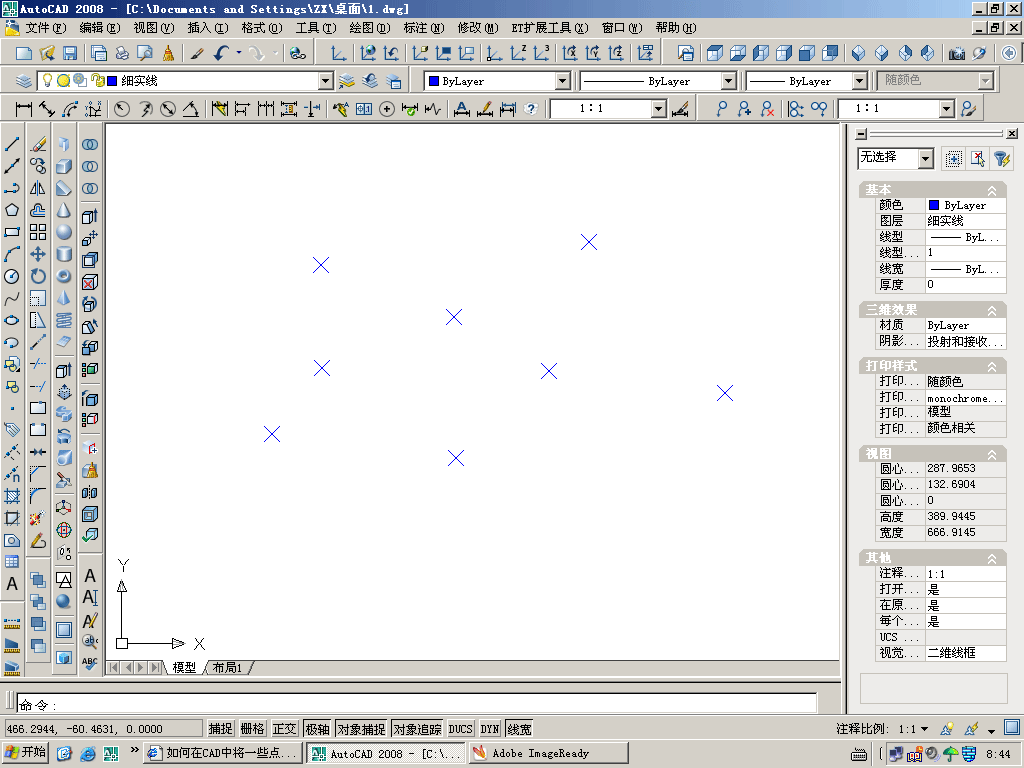The height and width of the screenshot is (768, 1024).
Task: Toggle 栅格 grid display
Action: pos(253,729)
